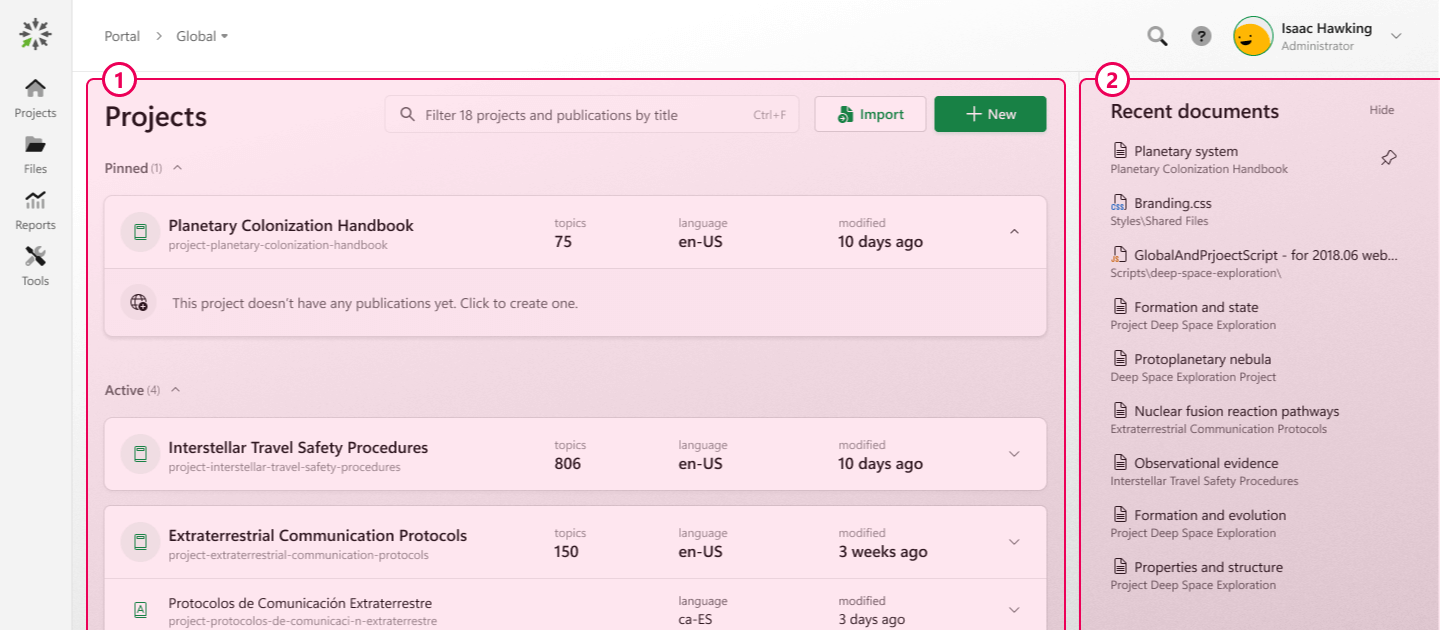Click the search magnifier in the top bar

[1157, 35]
